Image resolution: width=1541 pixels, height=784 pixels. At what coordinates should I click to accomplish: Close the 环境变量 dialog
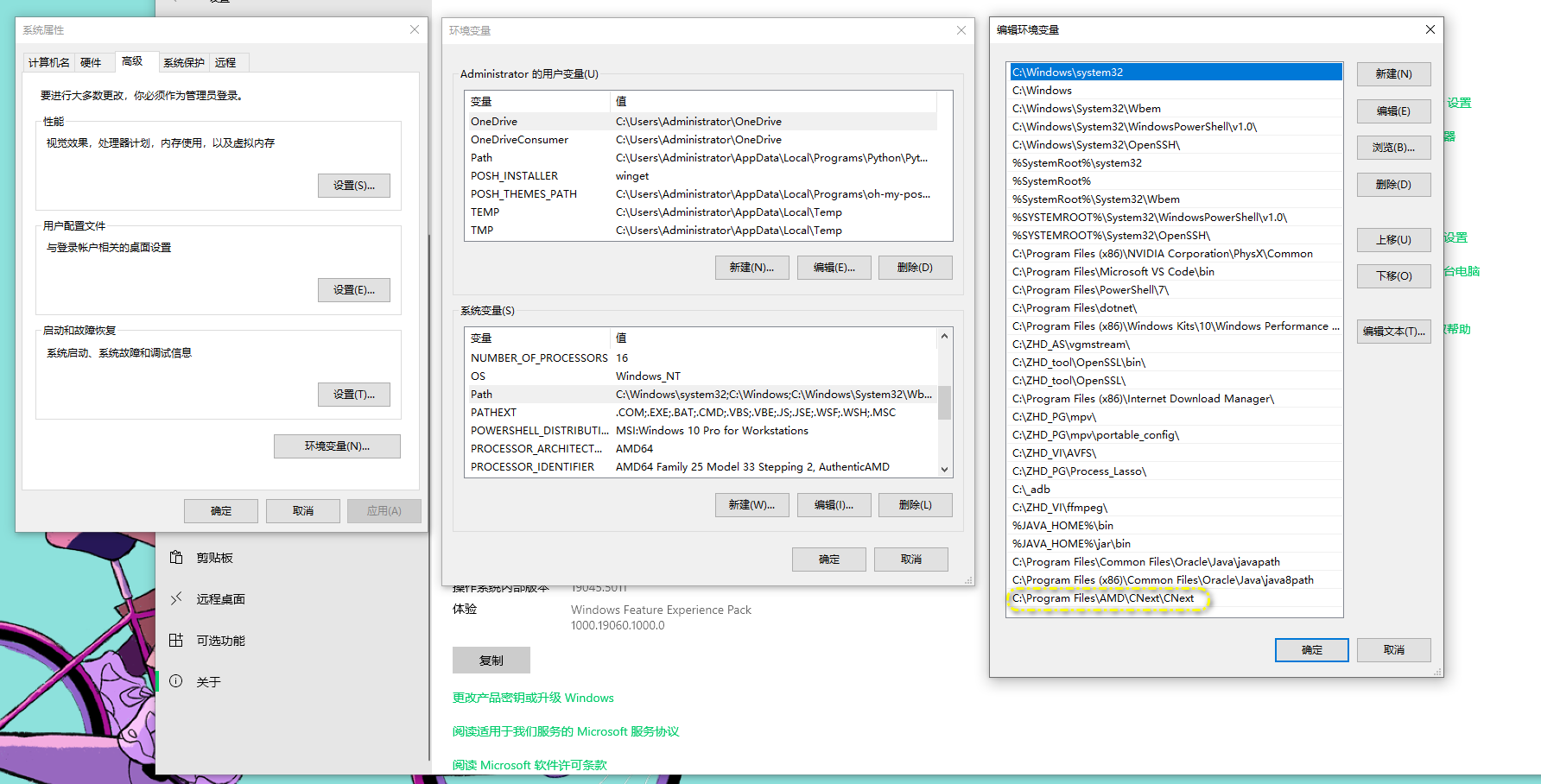click(961, 30)
